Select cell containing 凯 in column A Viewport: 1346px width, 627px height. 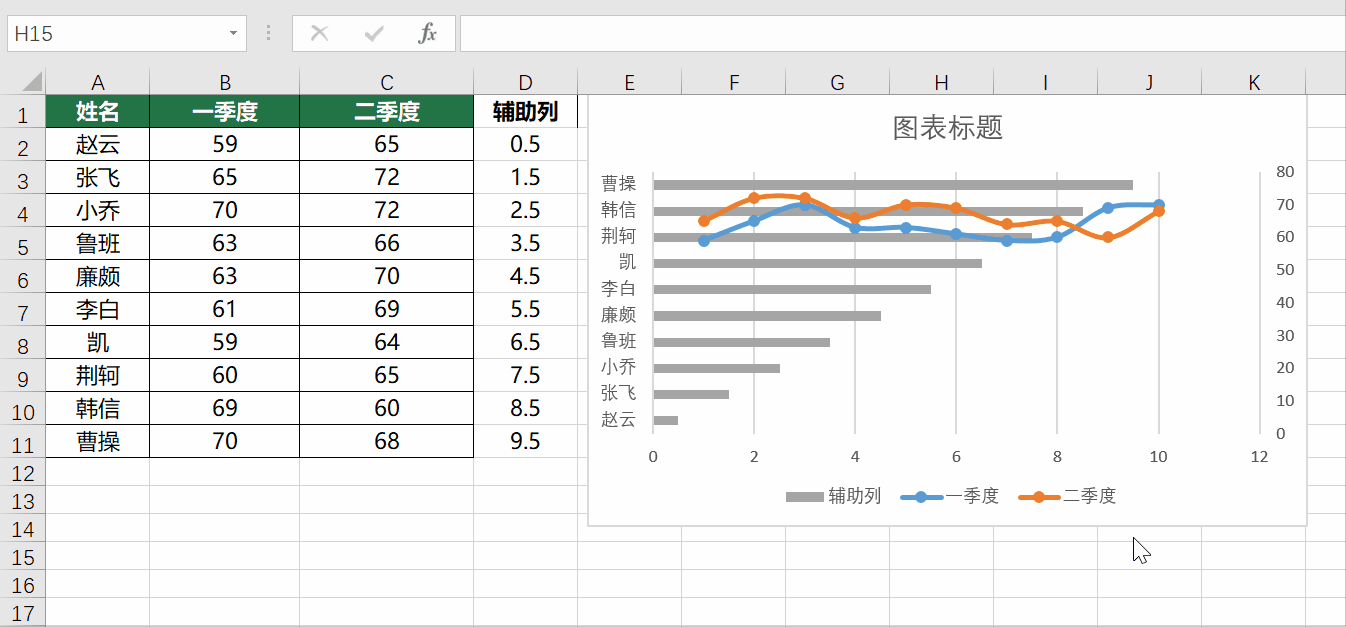(98, 342)
